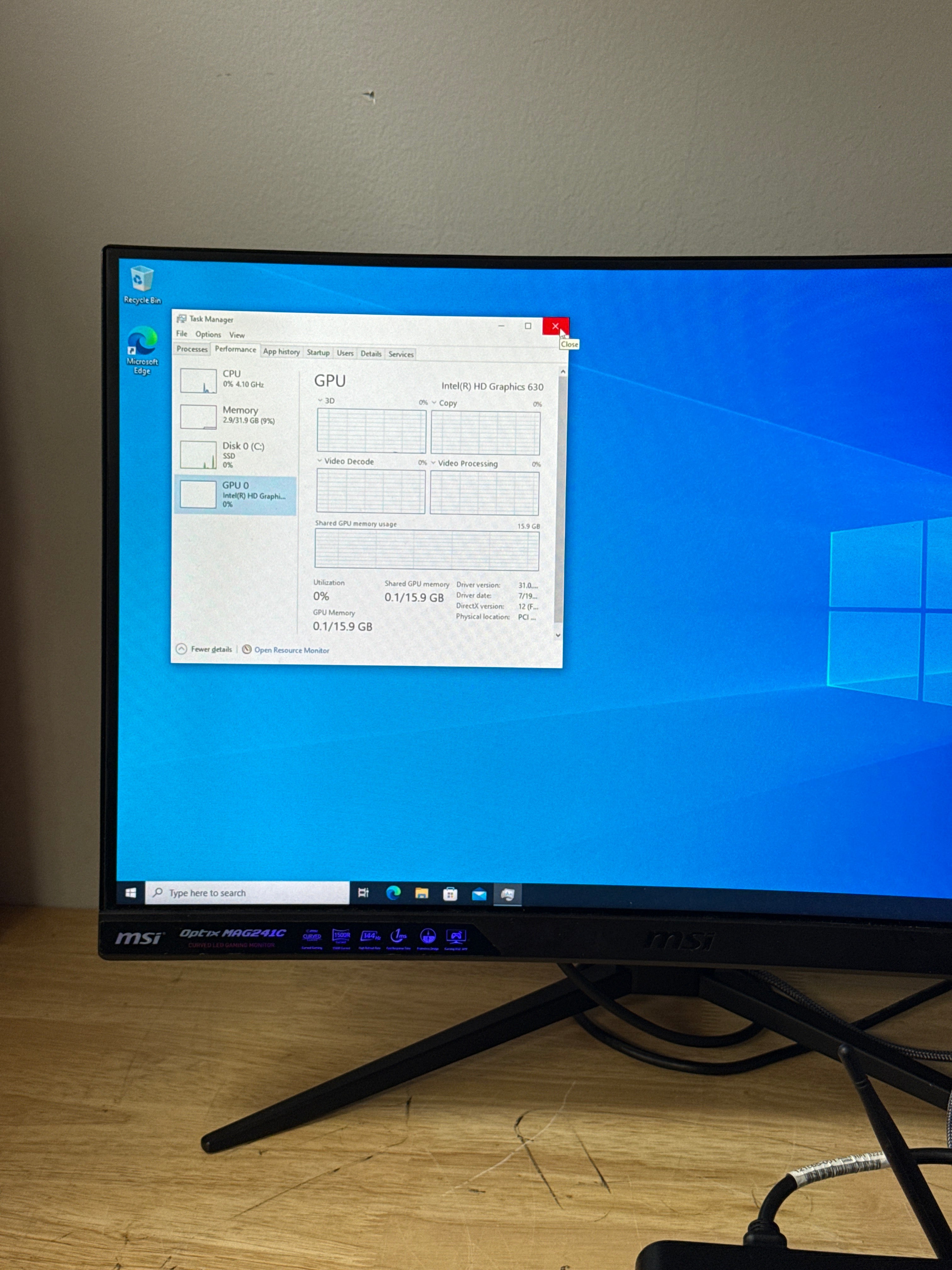Click the 3D engine graph
The width and height of the screenshot is (952, 1270).
371,431
